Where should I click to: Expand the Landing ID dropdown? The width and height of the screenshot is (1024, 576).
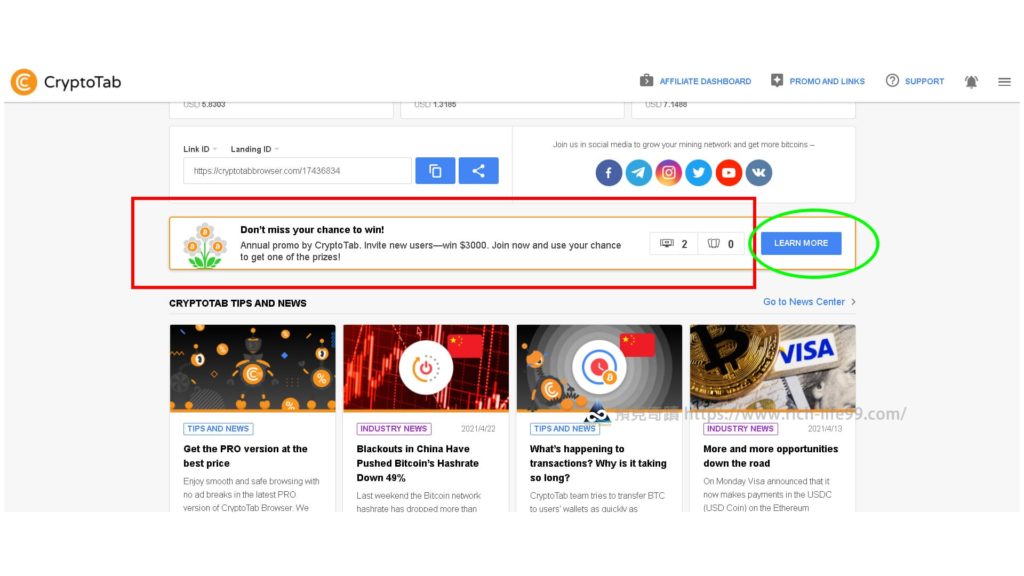coord(255,150)
